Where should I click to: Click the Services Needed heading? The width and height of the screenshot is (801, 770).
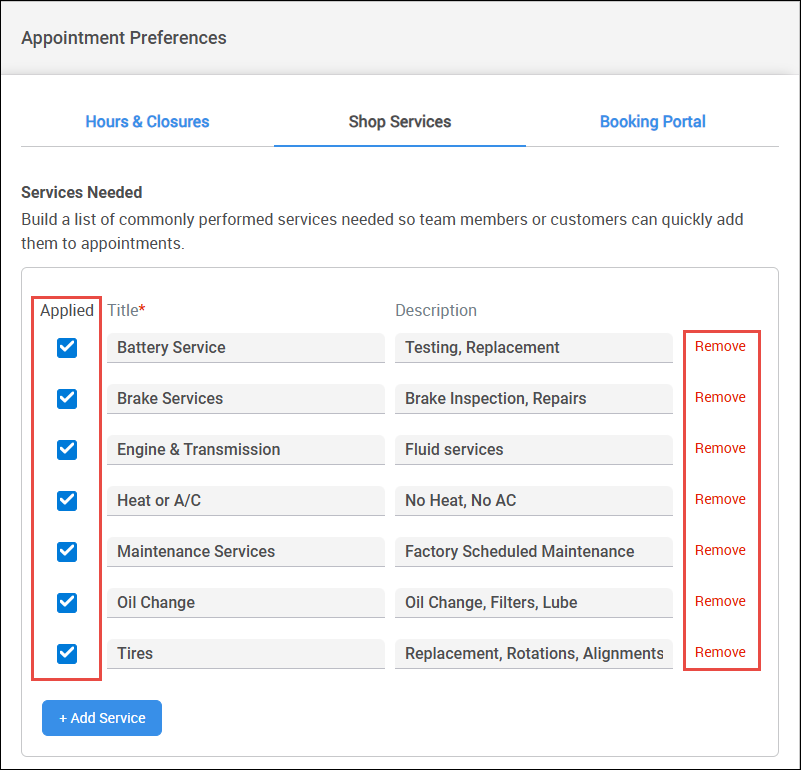click(x=82, y=193)
